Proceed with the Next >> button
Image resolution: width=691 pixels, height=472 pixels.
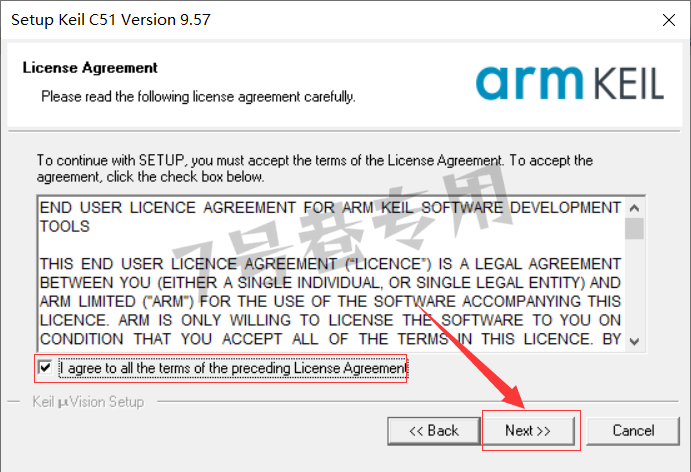pyautogui.click(x=528, y=431)
